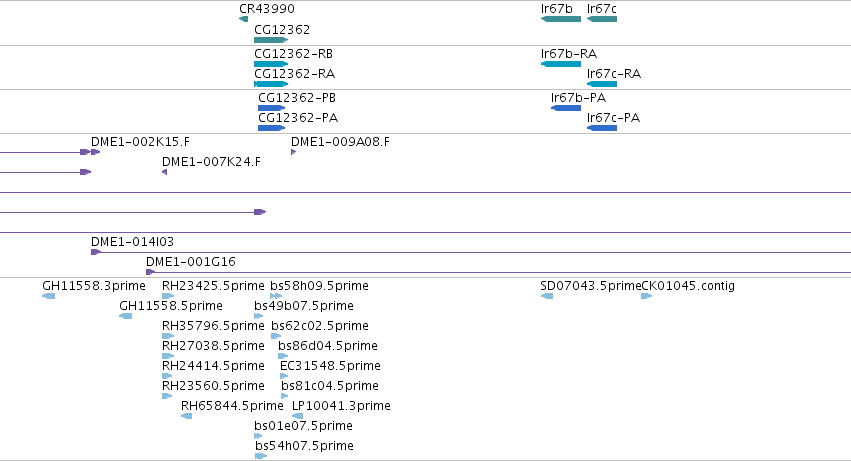The image size is (851, 461).
Task: Click the DME1-014I03 label
Action: [x=132, y=242]
